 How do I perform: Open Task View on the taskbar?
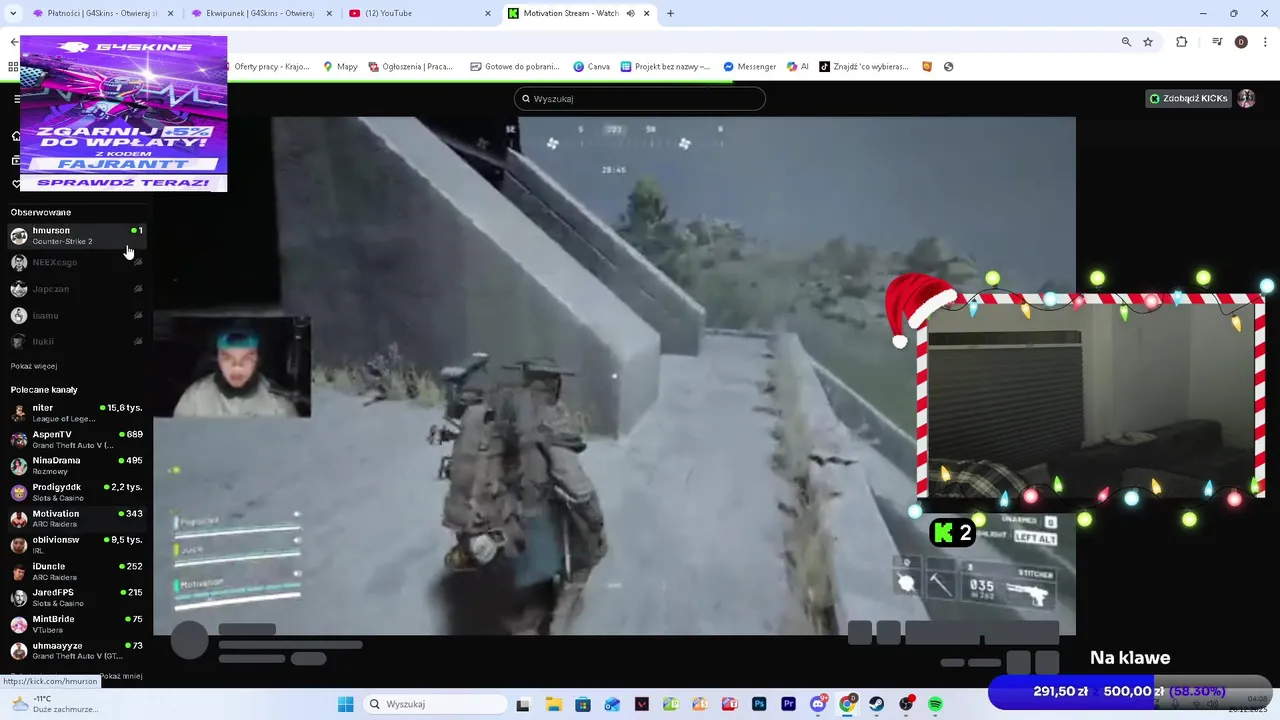click(522, 704)
